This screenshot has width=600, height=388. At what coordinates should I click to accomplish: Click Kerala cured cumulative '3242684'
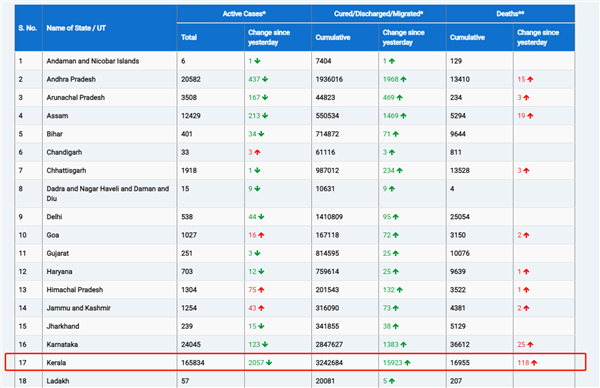coord(329,363)
